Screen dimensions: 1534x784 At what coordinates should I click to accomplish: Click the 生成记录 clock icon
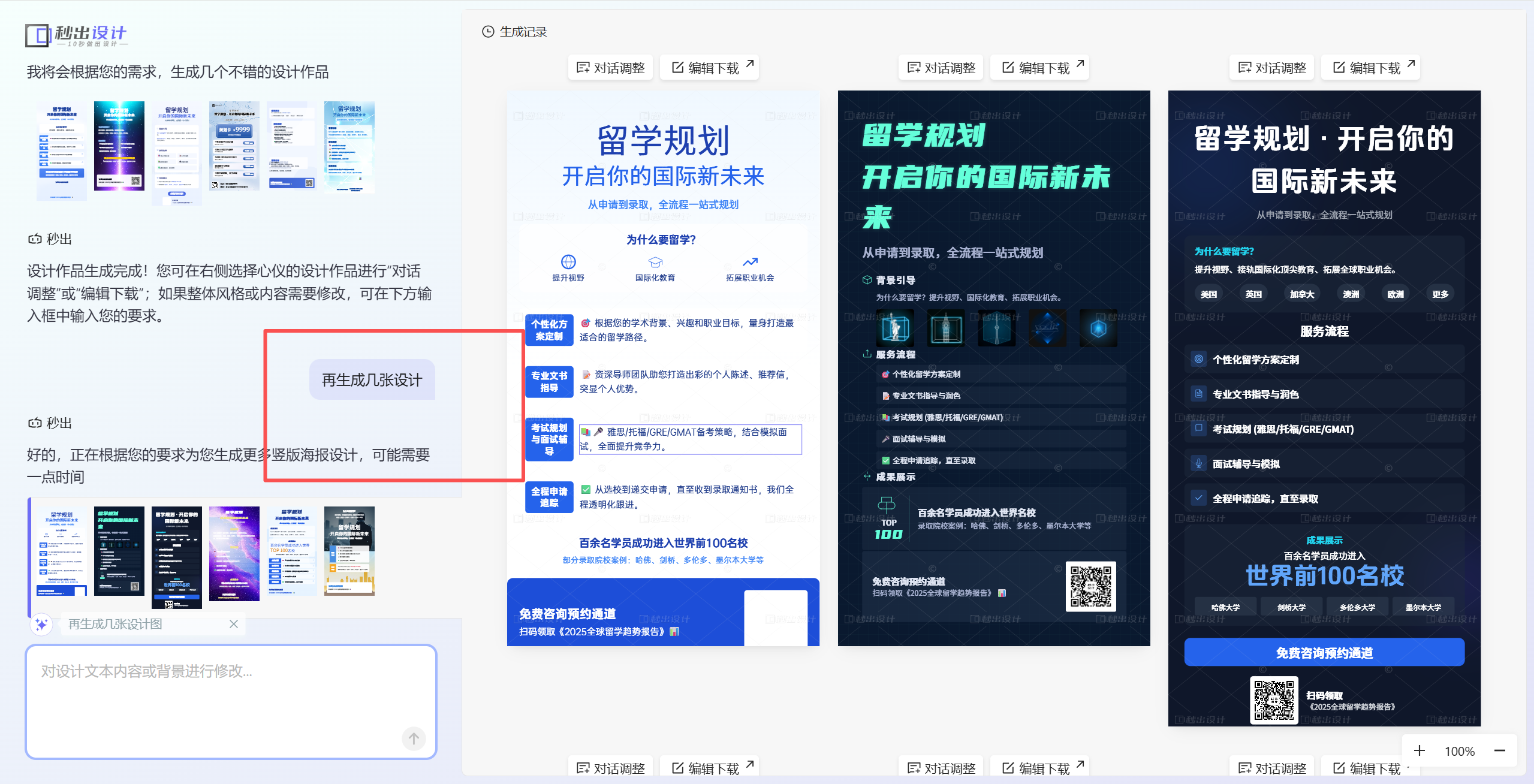pyautogui.click(x=488, y=32)
